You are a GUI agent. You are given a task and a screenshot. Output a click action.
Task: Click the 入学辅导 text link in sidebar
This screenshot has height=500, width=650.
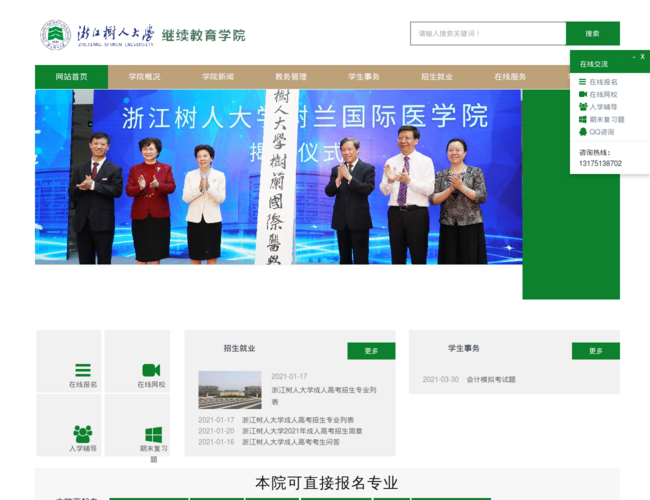[603, 107]
